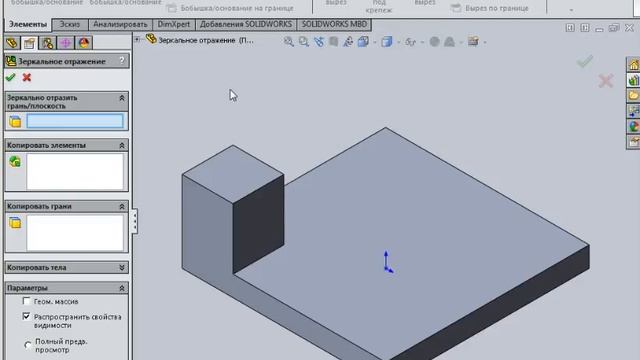
Task: Accept feature with viewport corner green checkmark
Action: coord(584,62)
